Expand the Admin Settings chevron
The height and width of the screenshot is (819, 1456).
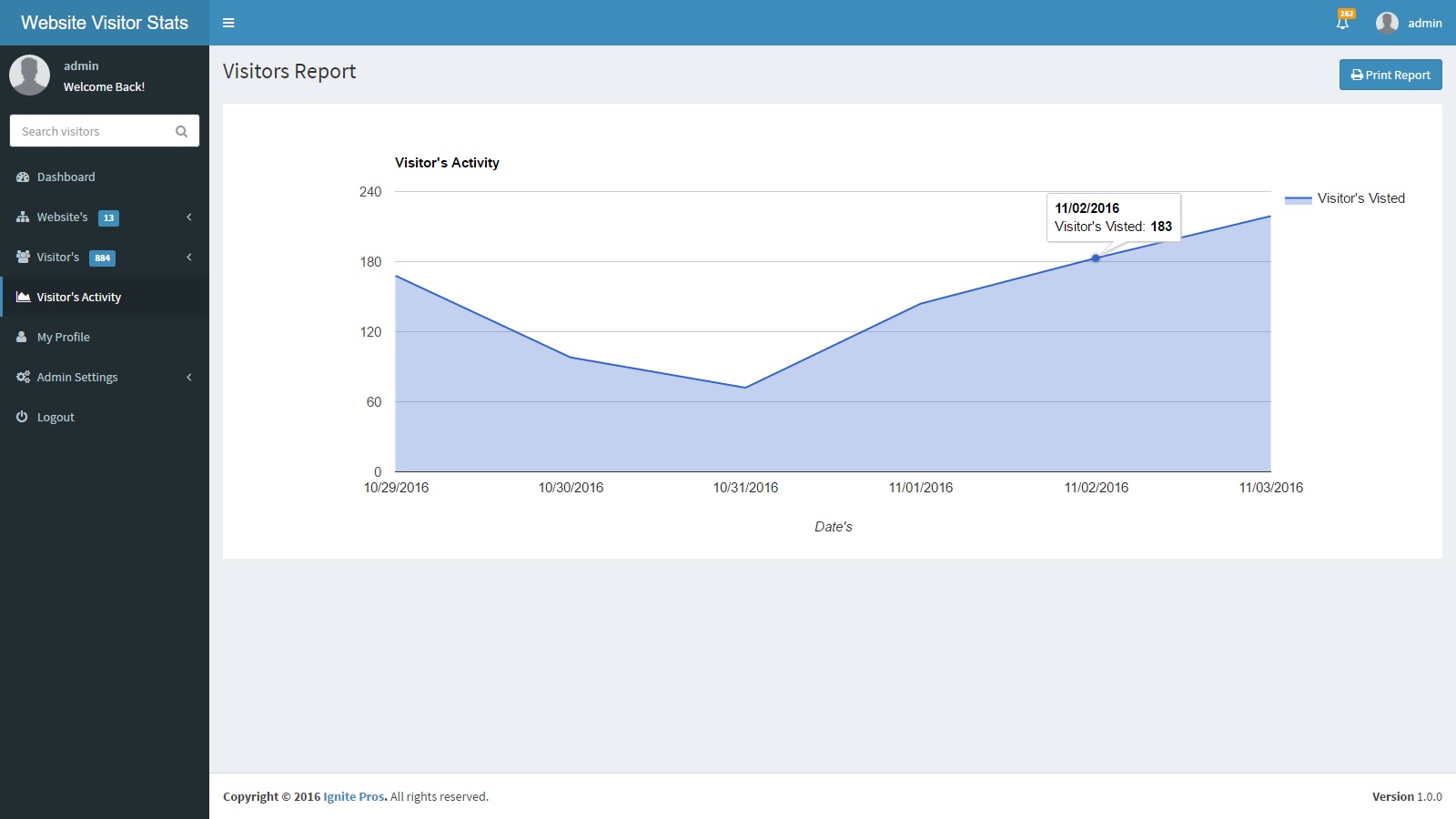tap(189, 377)
